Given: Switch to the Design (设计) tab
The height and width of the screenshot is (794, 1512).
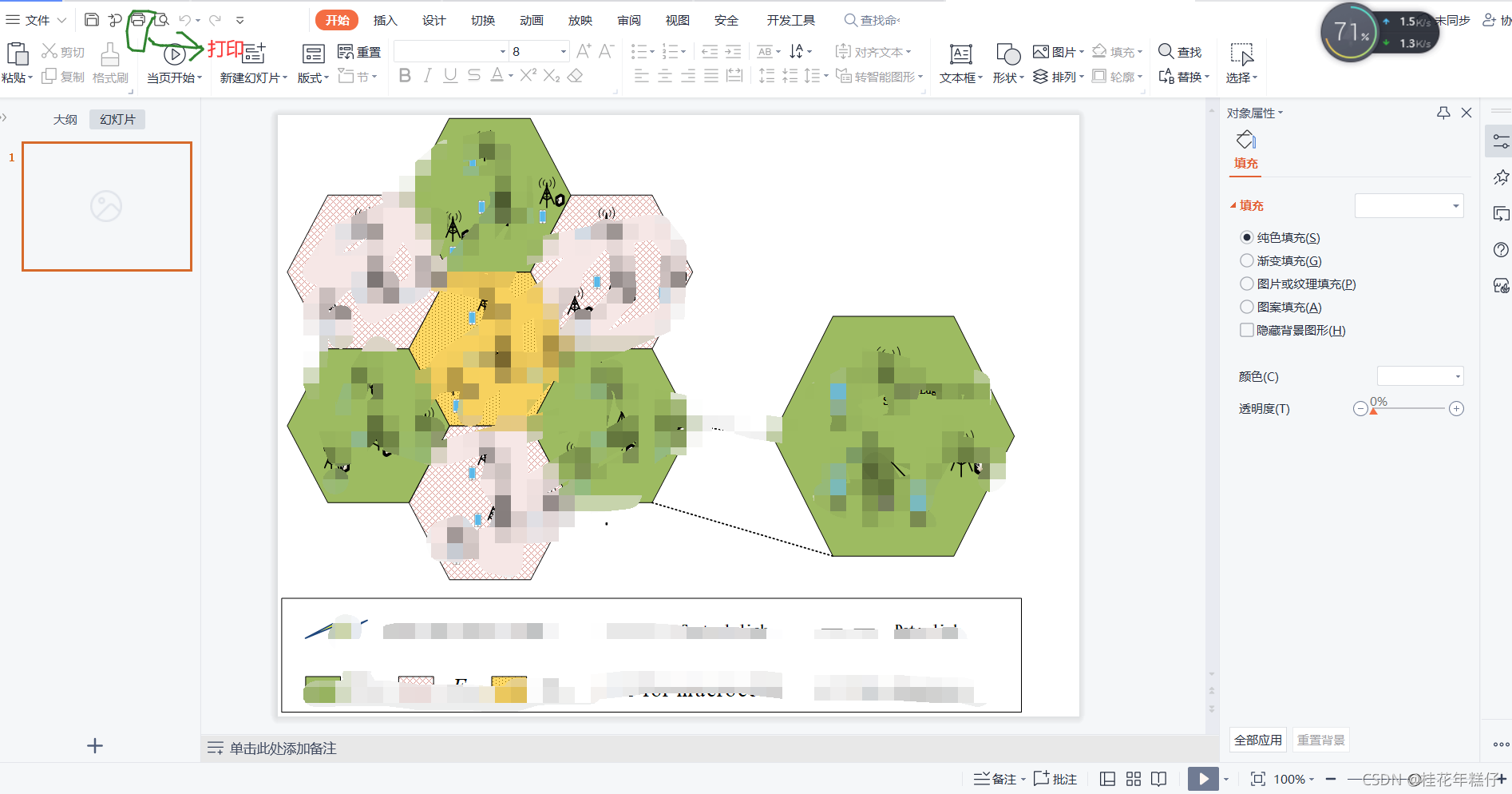Looking at the screenshot, I should pyautogui.click(x=433, y=20).
